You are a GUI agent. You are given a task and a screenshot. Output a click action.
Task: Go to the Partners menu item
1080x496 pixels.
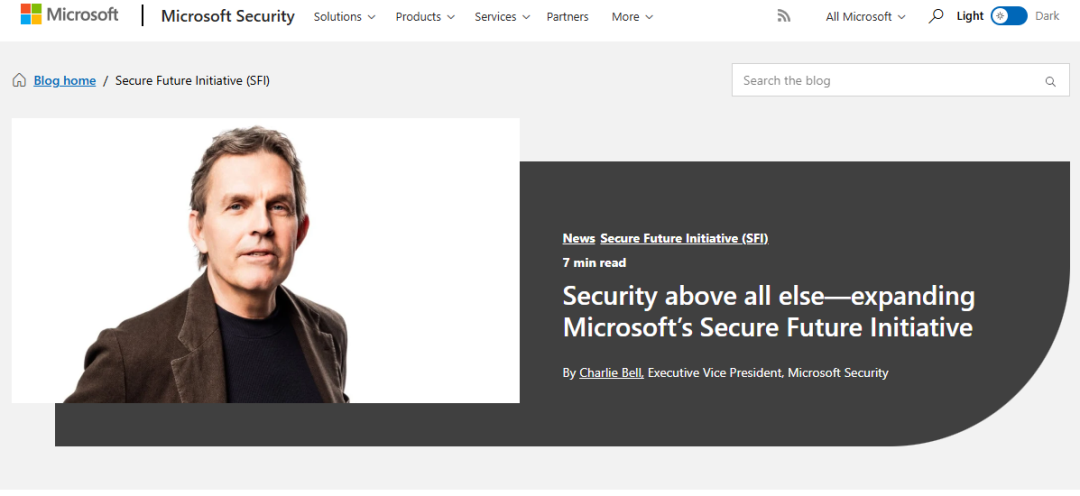pyautogui.click(x=567, y=17)
